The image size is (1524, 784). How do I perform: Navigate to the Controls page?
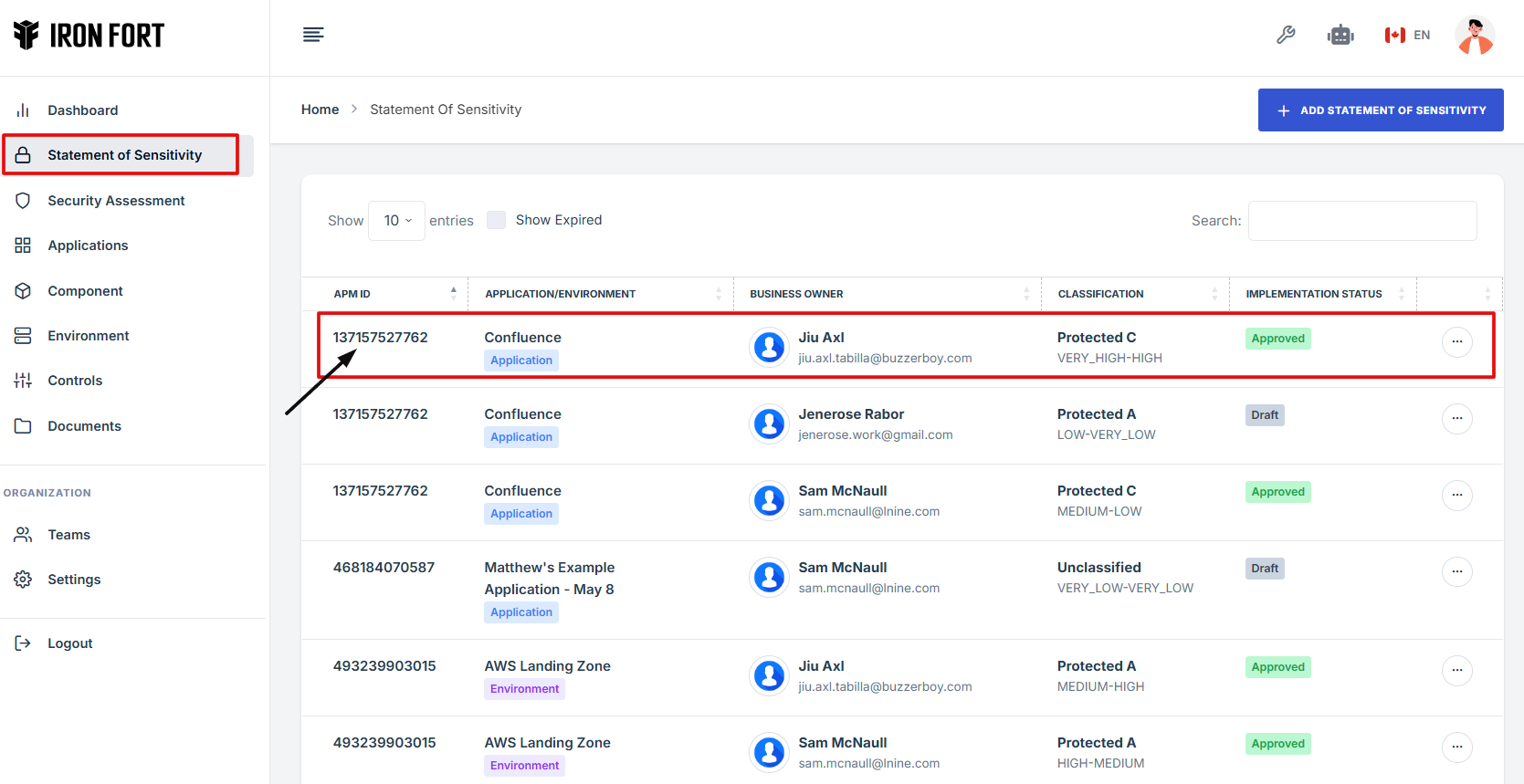click(x=75, y=381)
